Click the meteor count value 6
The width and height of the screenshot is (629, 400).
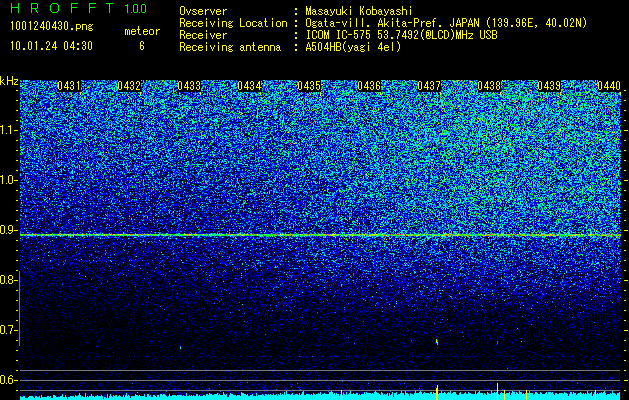click(x=142, y=46)
